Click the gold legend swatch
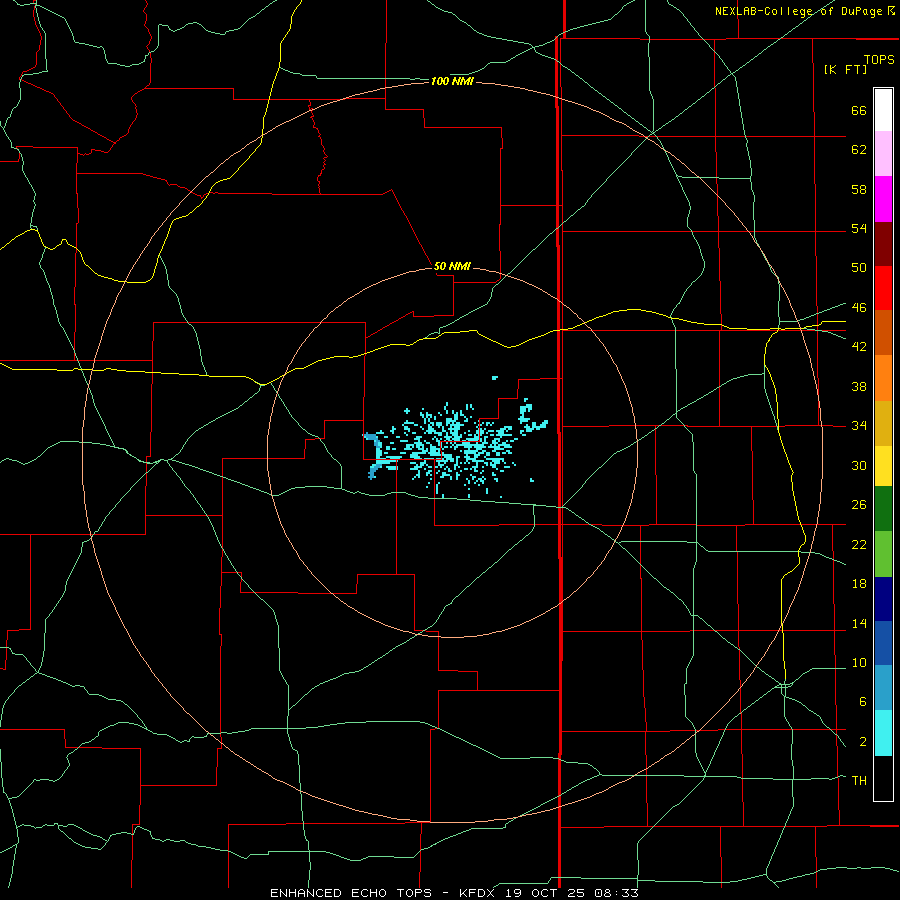This screenshot has width=900, height=900. pyautogui.click(x=883, y=423)
